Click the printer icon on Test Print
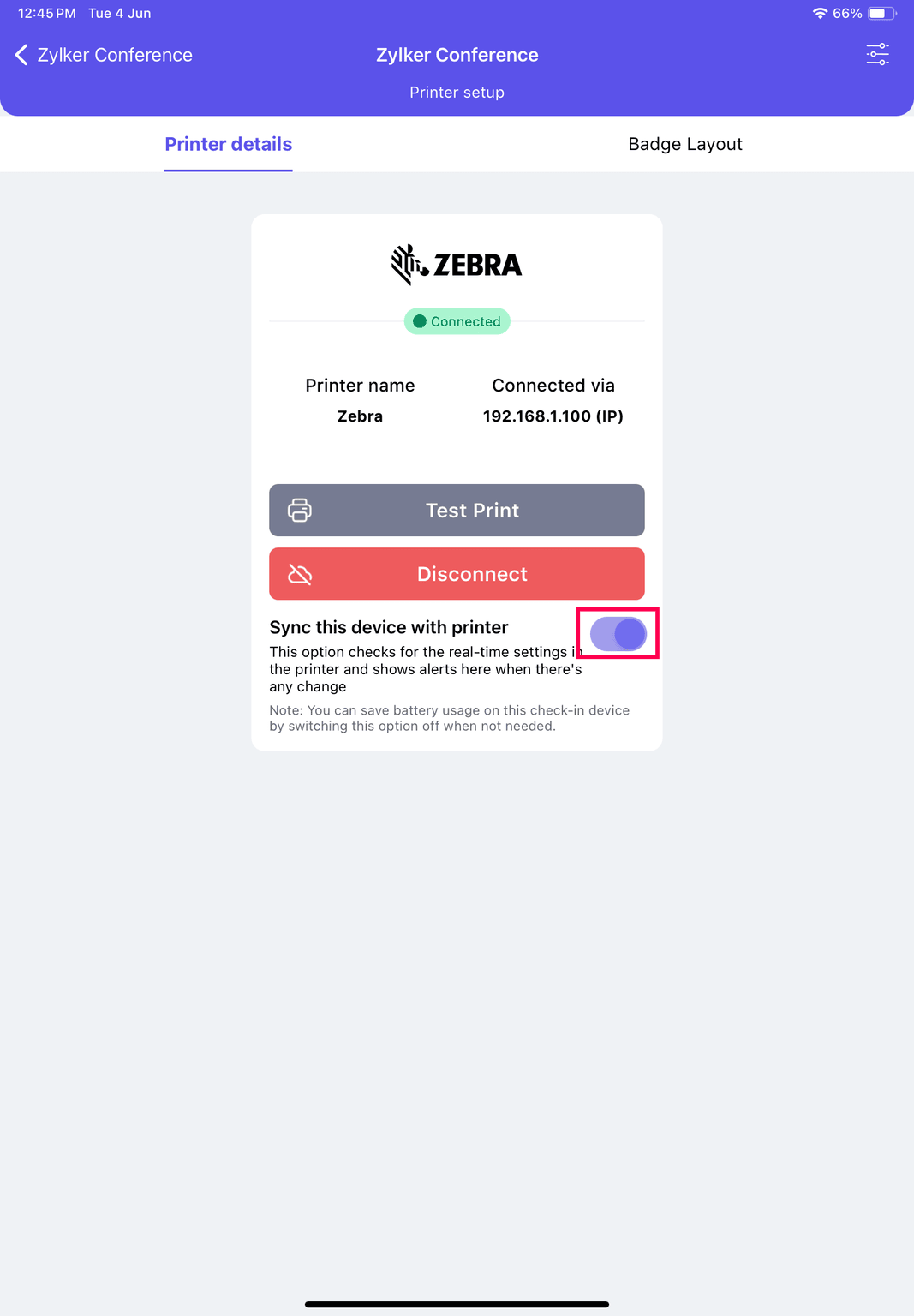This screenshot has width=914, height=1316. (x=300, y=510)
